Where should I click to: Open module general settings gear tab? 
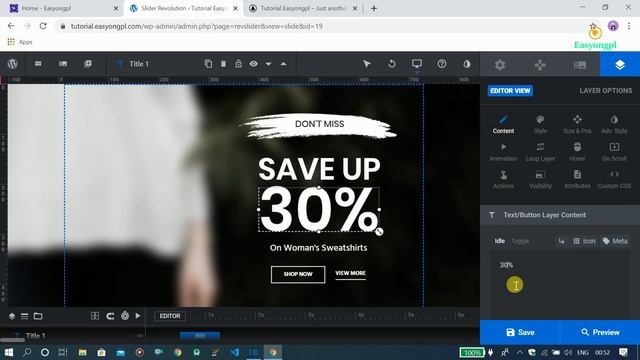click(x=500, y=64)
